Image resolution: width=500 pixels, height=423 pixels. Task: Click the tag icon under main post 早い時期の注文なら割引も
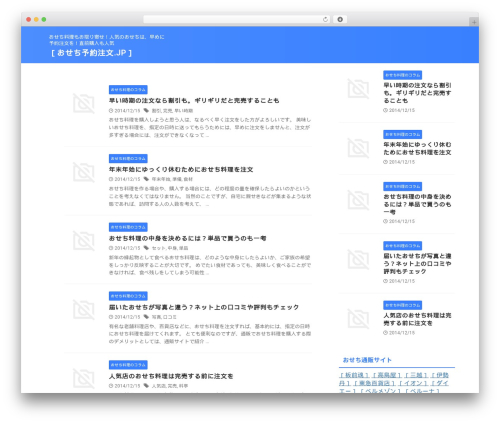(x=146, y=110)
